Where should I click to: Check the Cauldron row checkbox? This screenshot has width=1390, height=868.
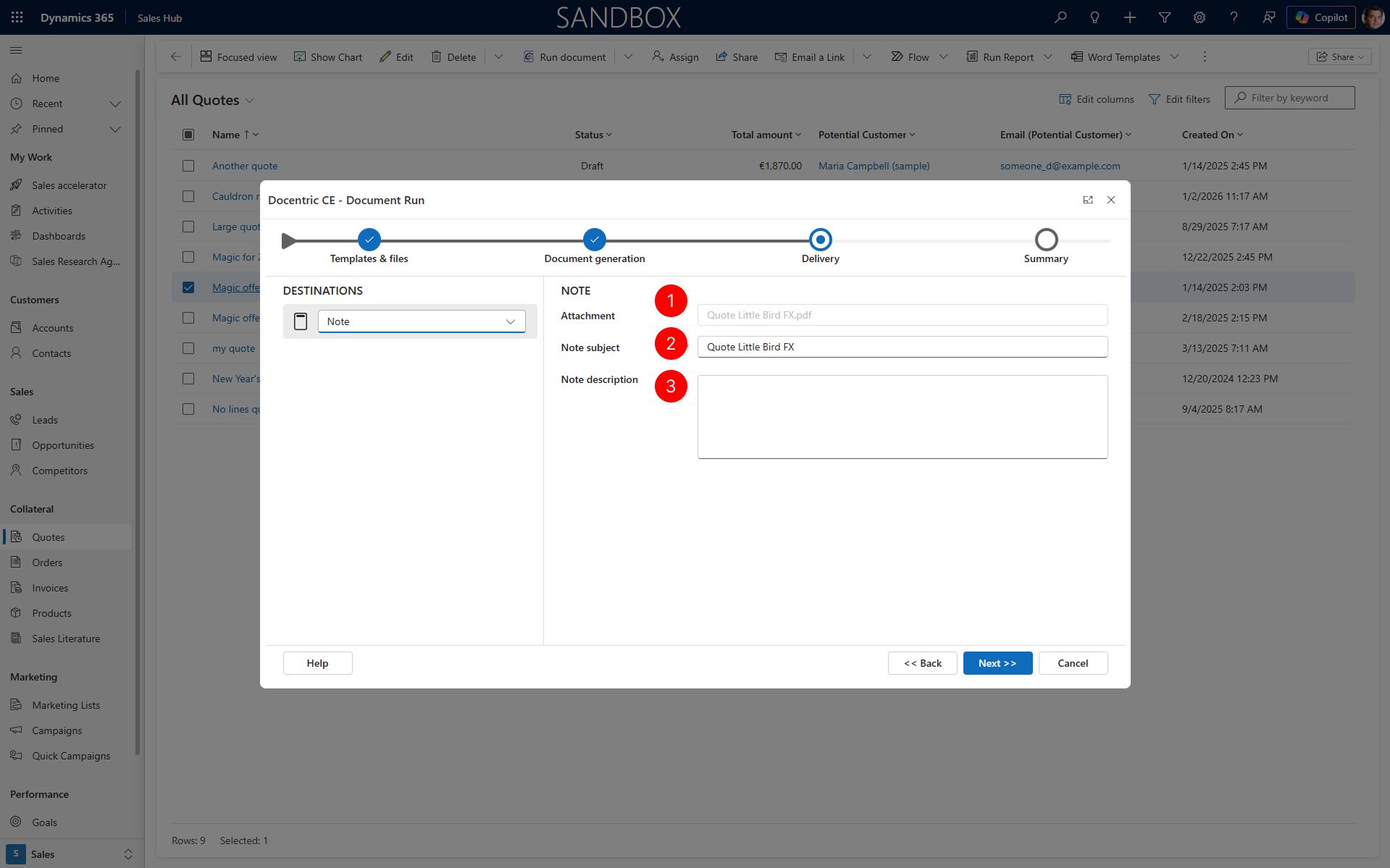point(188,196)
